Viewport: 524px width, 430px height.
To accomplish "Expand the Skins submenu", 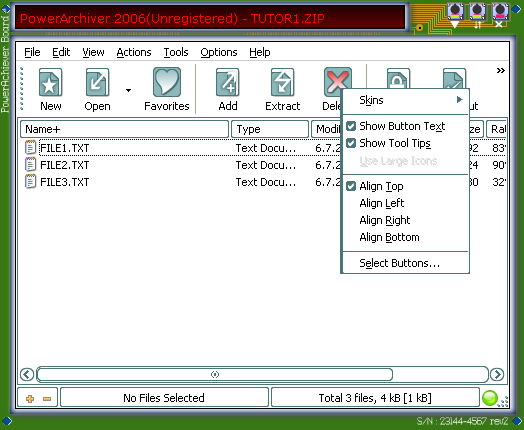I will click(x=406, y=100).
